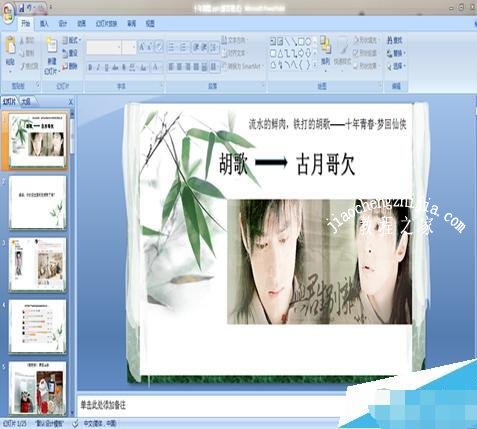Open the Font dialog launcher
The height and width of the screenshot is (429, 477).
pos(162,86)
